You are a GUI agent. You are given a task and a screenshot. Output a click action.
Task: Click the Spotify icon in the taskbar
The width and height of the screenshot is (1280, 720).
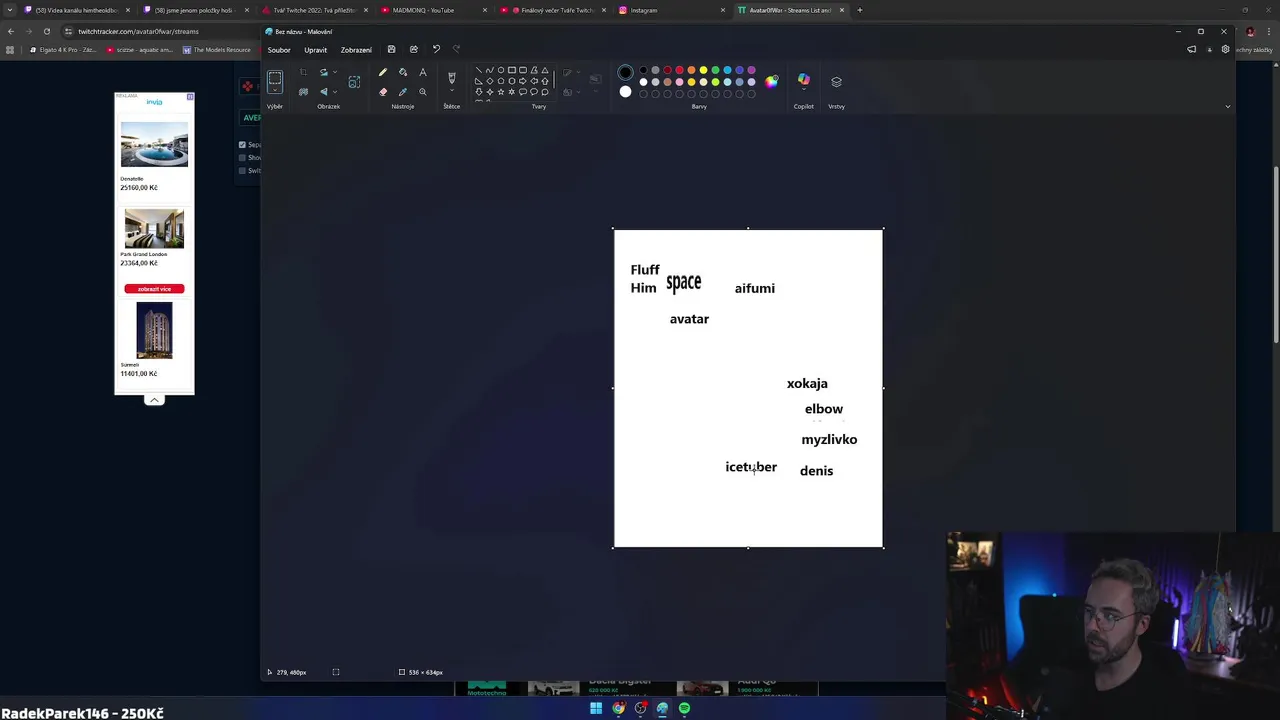684,708
